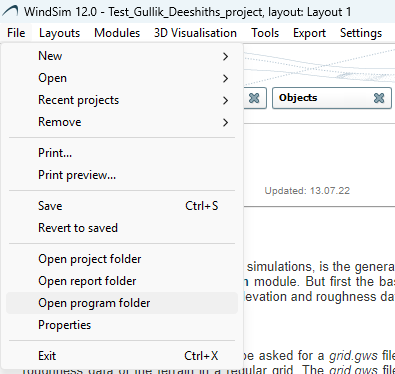Click the WindSim logo icon in title bar
Screen dimensions: 395x374
click(10, 12)
